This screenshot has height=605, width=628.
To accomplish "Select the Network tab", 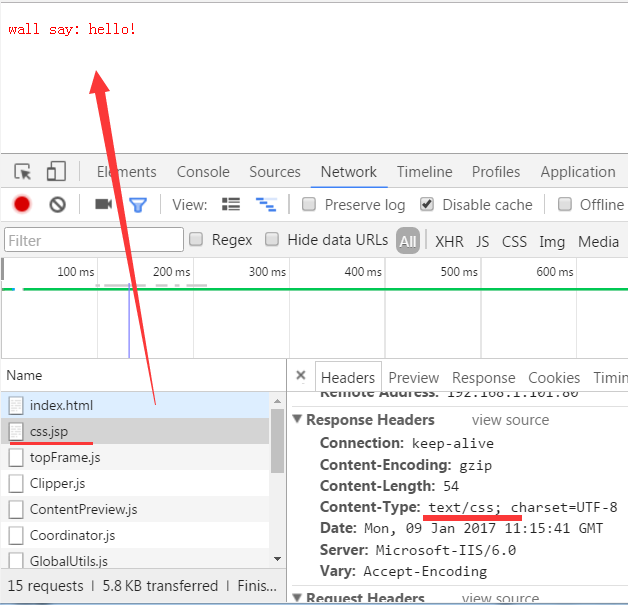I will coord(349,172).
